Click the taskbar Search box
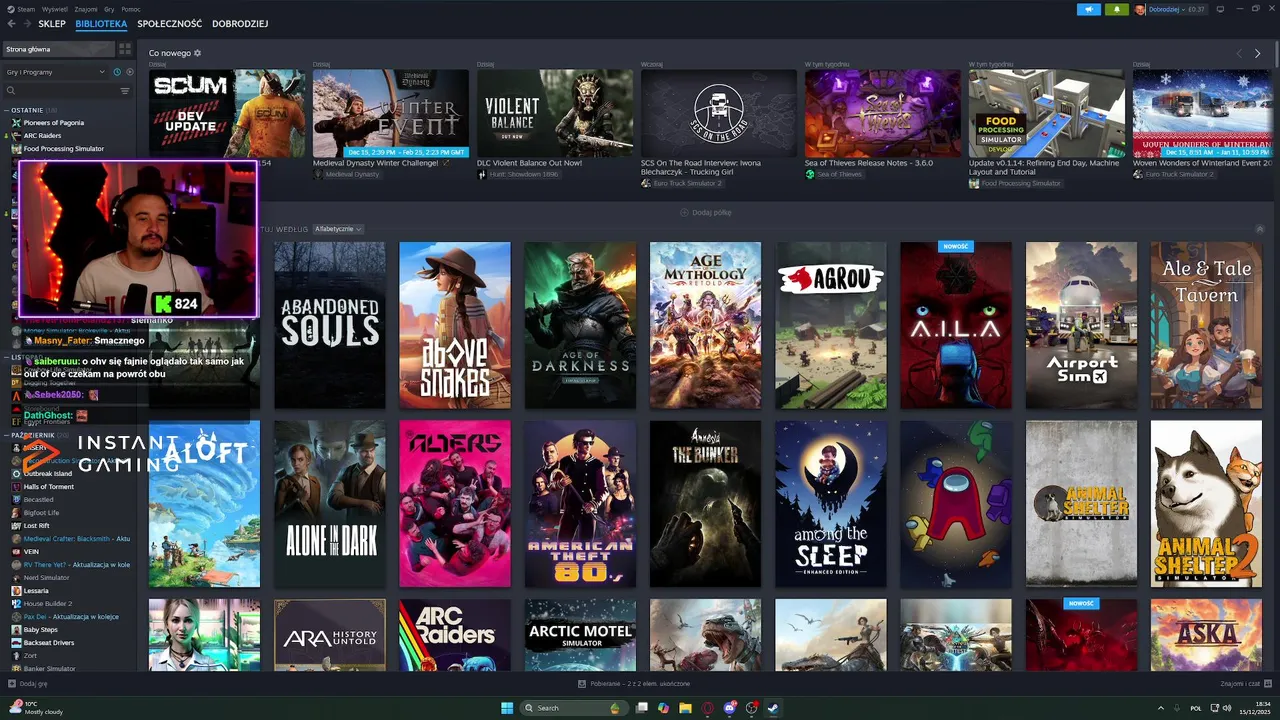The width and height of the screenshot is (1280, 720). (x=573, y=708)
